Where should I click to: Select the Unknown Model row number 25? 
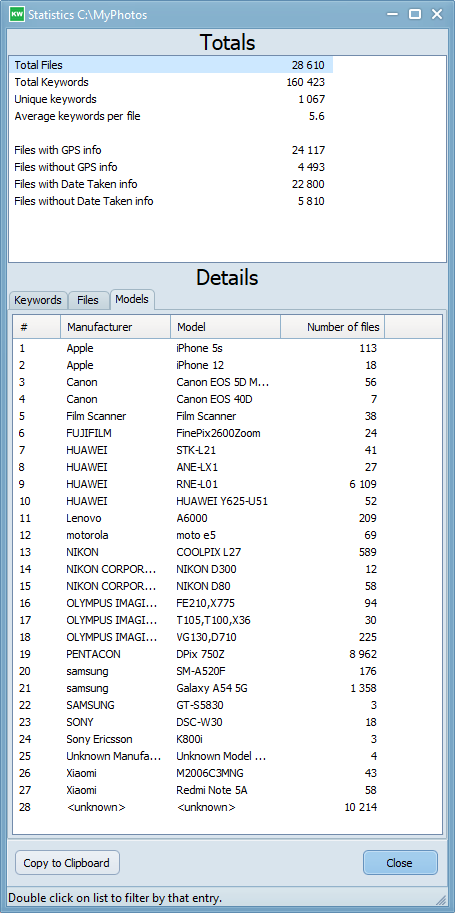pos(199,756)
